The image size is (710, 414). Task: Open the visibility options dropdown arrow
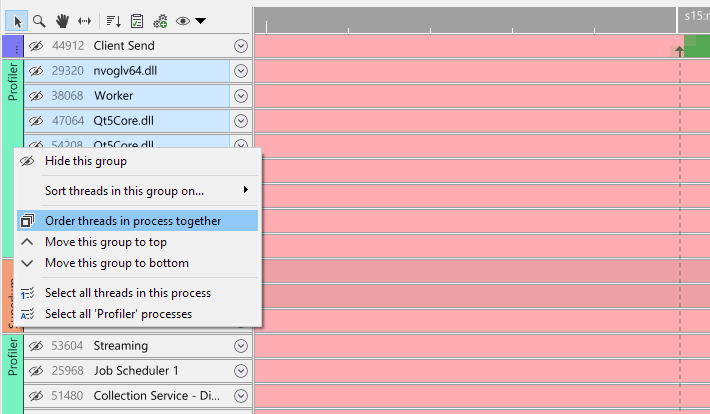click(x=201, y=20)
